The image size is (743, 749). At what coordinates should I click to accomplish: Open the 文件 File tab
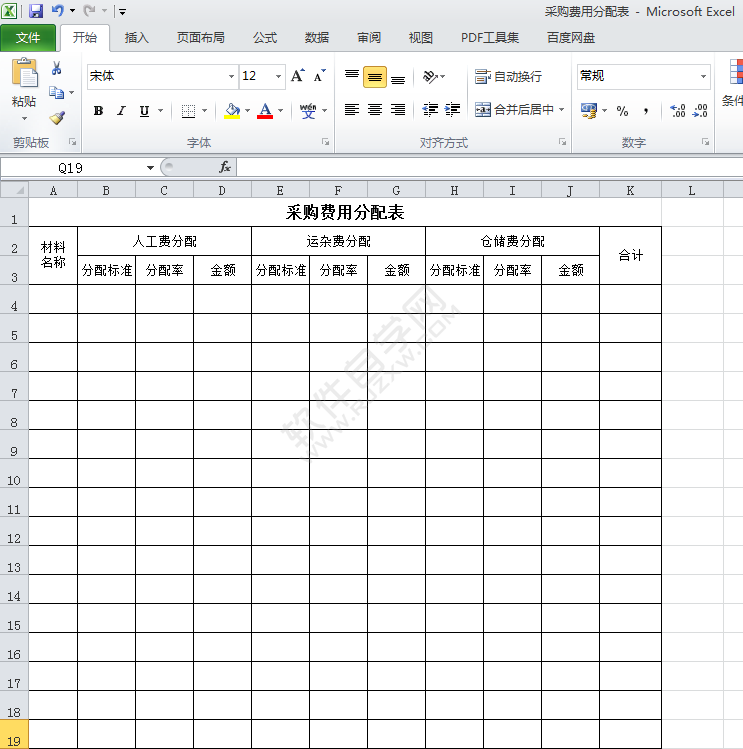[x=28, y=38]
